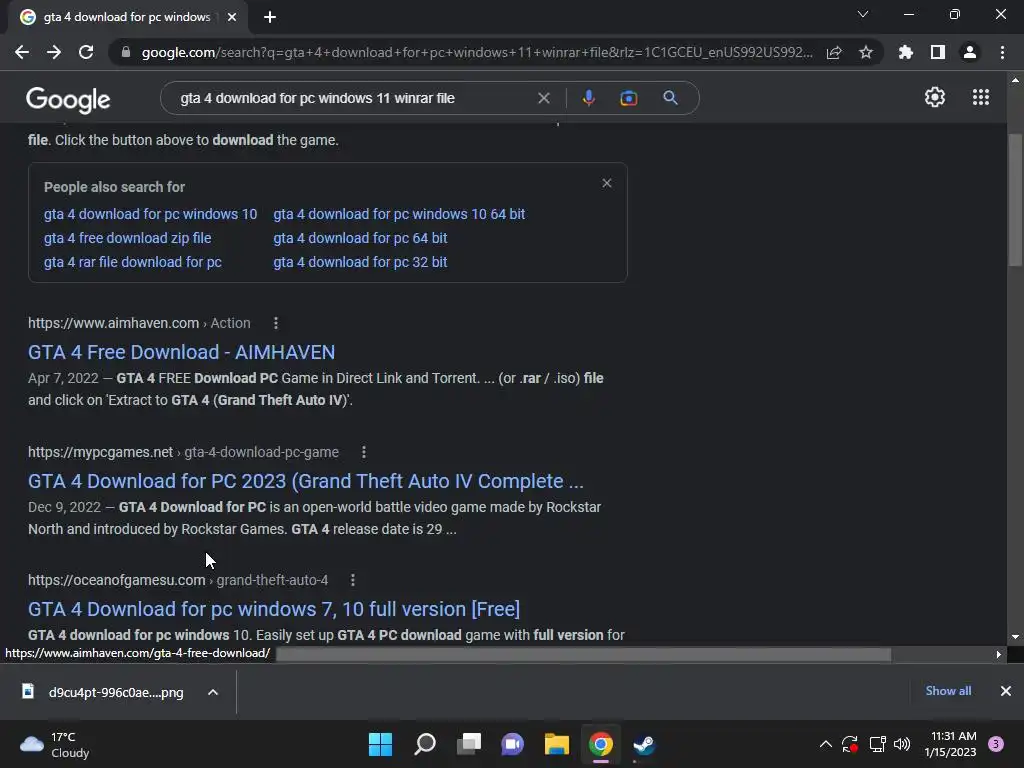The height and width of the screenshot is (768, 1024).
Task: Open a new browser tab
Action: point(270,17)
